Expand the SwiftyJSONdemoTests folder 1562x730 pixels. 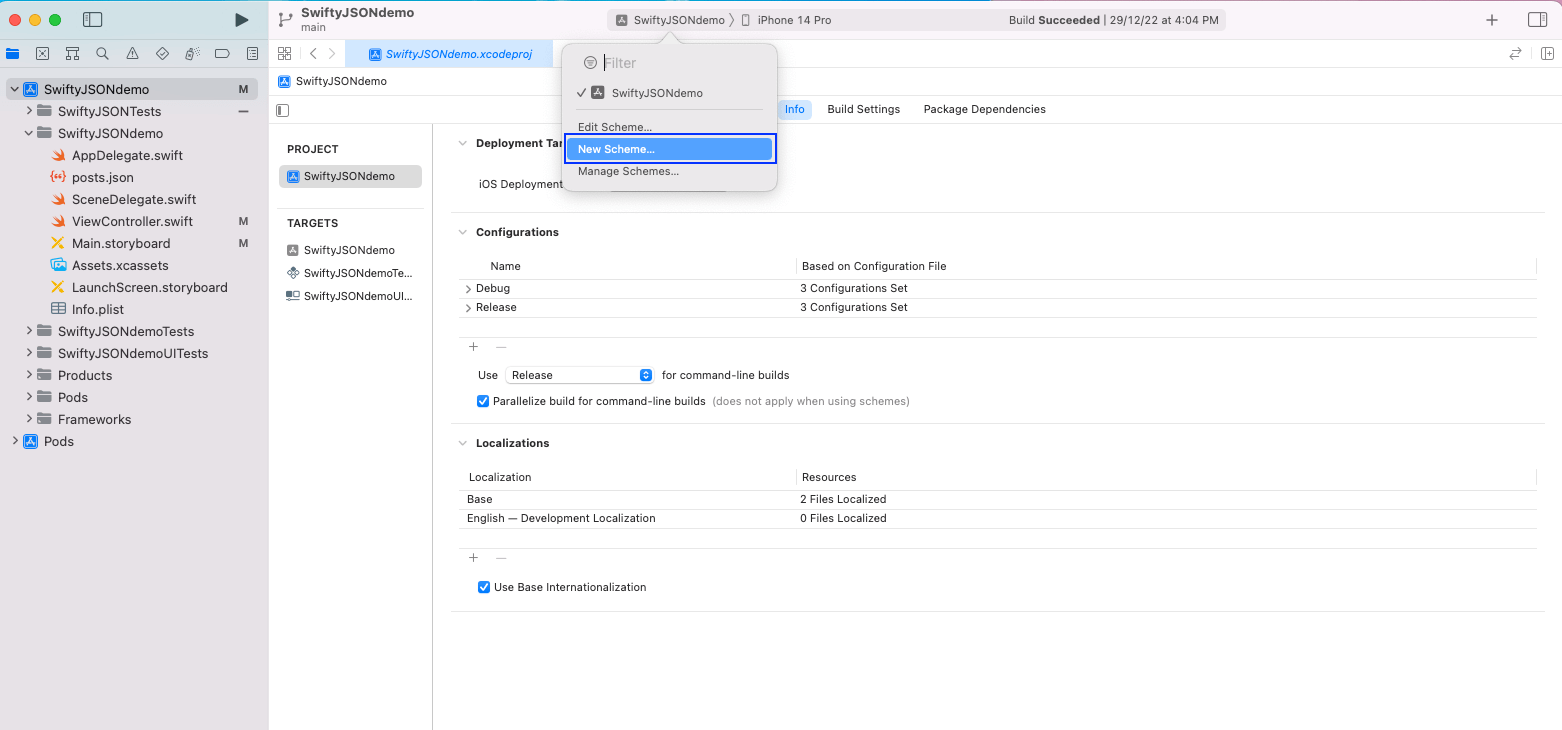(x=30, y=331)
